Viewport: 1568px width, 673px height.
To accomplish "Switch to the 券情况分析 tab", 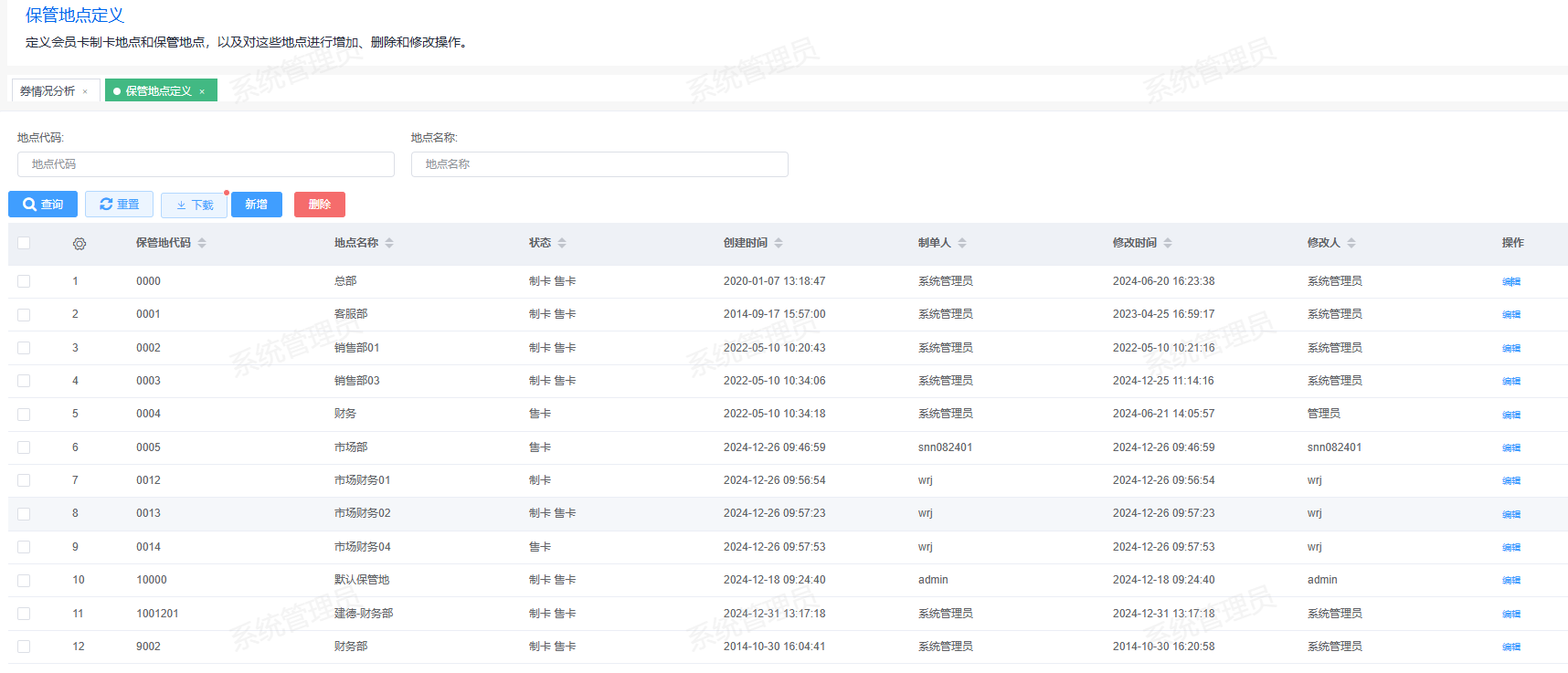I will coord(48,91).
